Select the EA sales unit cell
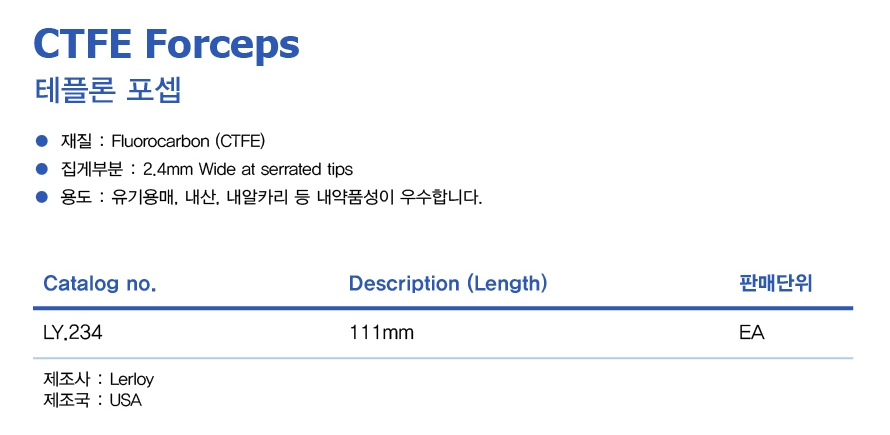This screenshot has height=435, width=890. point(751,333)
